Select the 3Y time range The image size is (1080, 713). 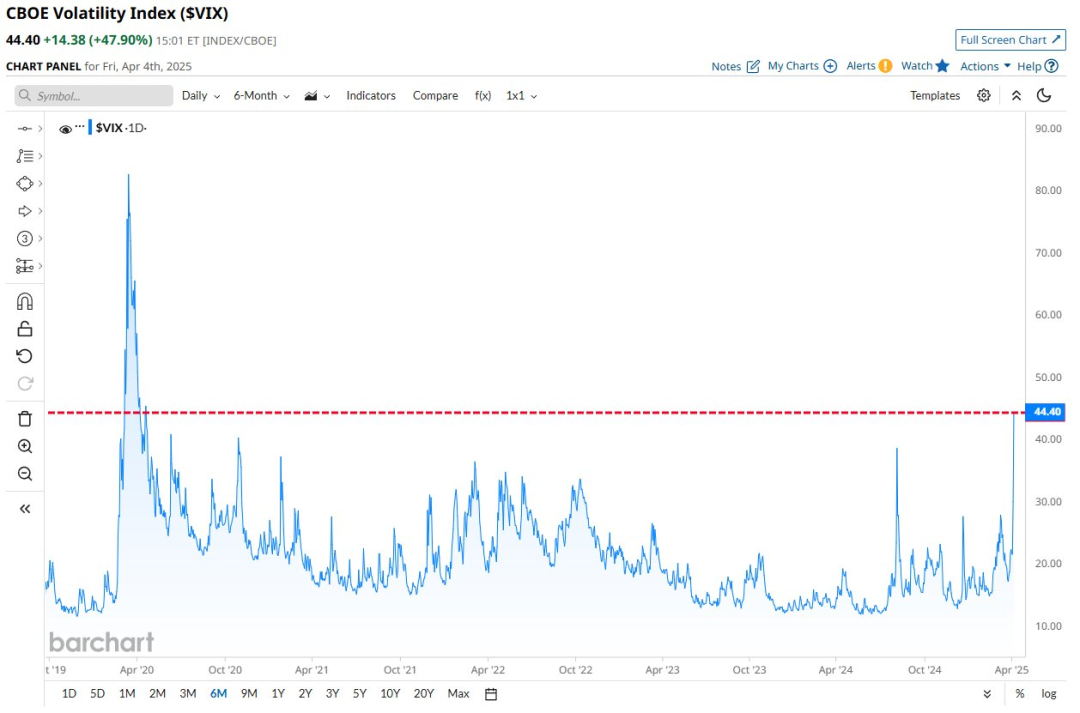pyautogui.click(x=333, y=694)
